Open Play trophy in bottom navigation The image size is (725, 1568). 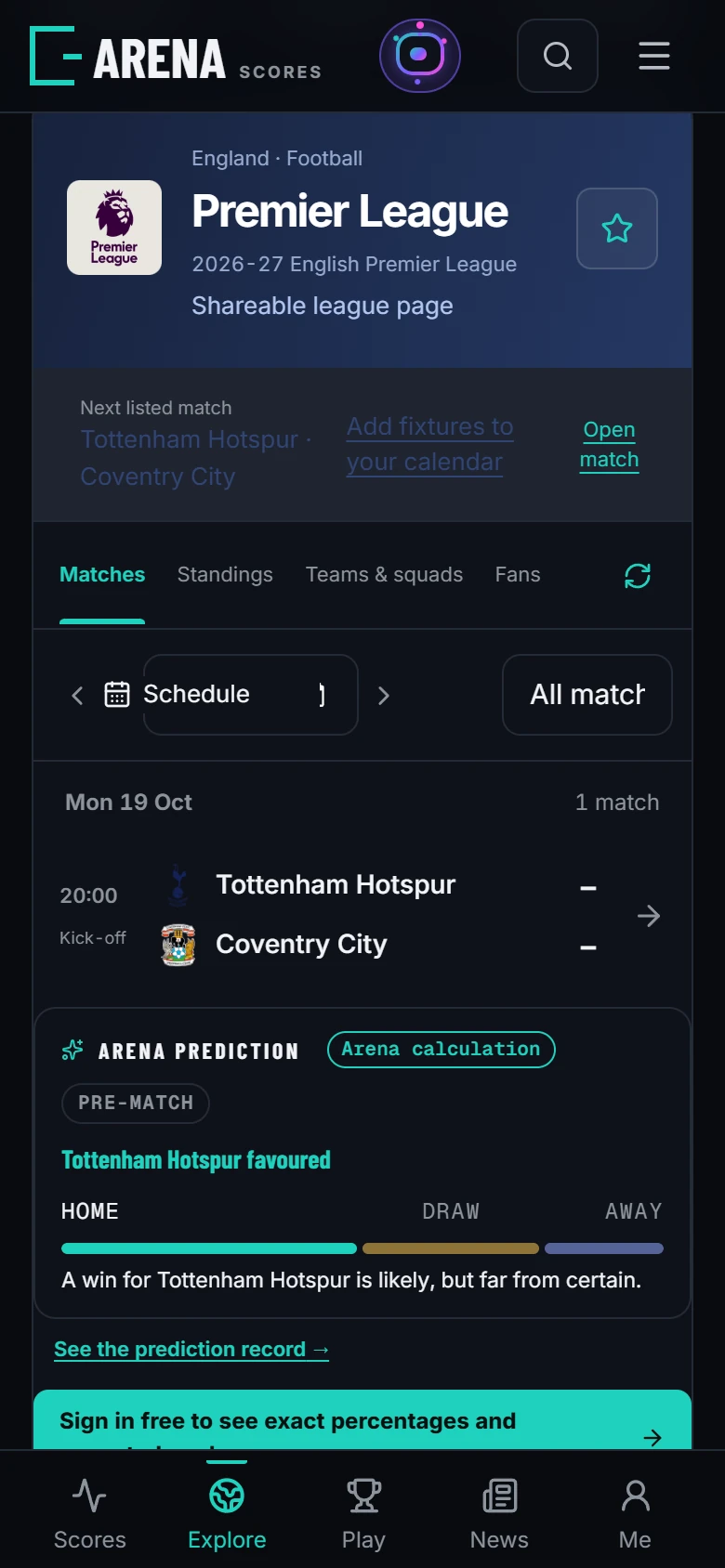[363, 1513]
